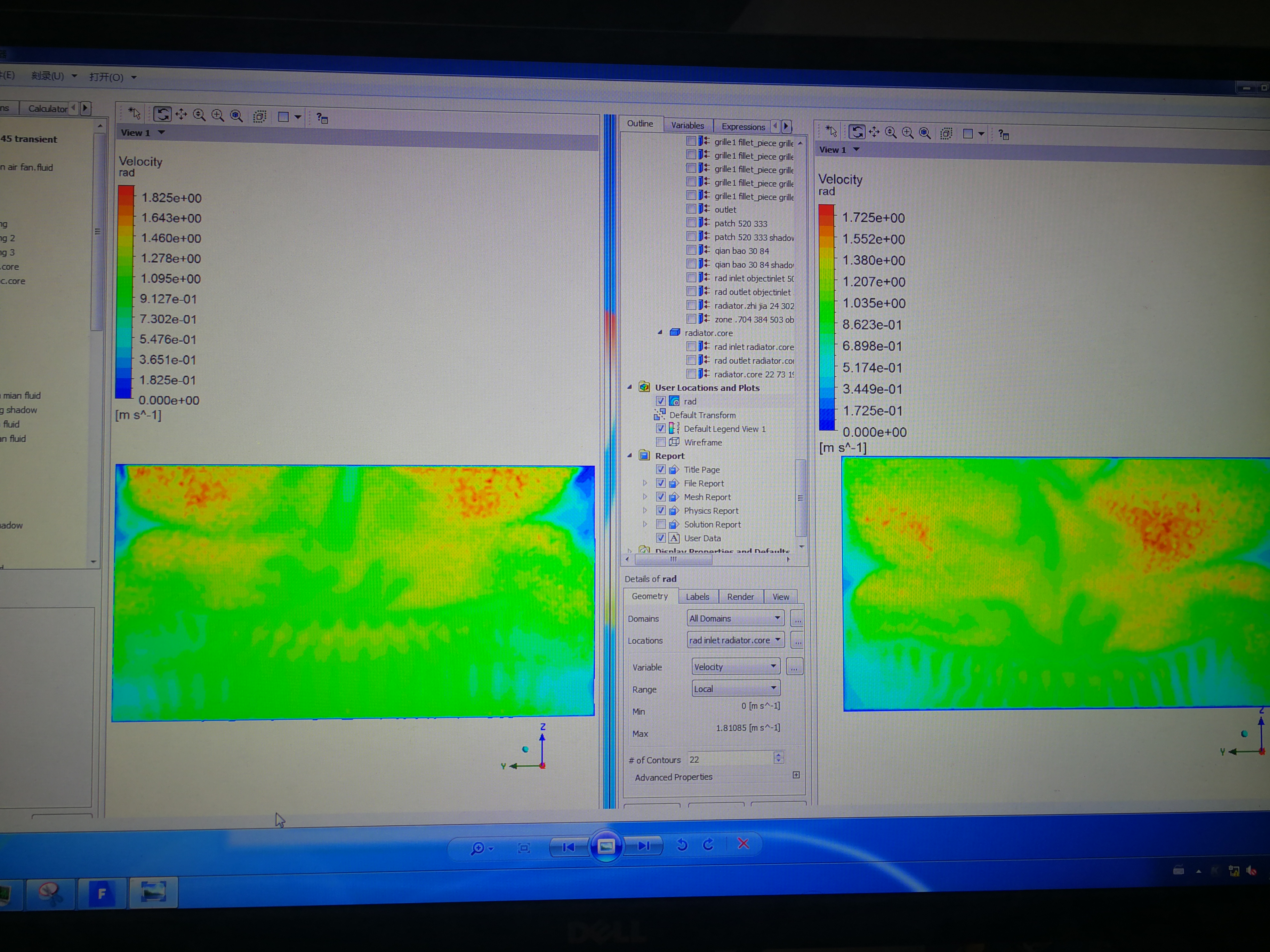Enable the Solution Report checkbox
The height and width of the screenshot is (952, 1270).
tap(661, 525)
